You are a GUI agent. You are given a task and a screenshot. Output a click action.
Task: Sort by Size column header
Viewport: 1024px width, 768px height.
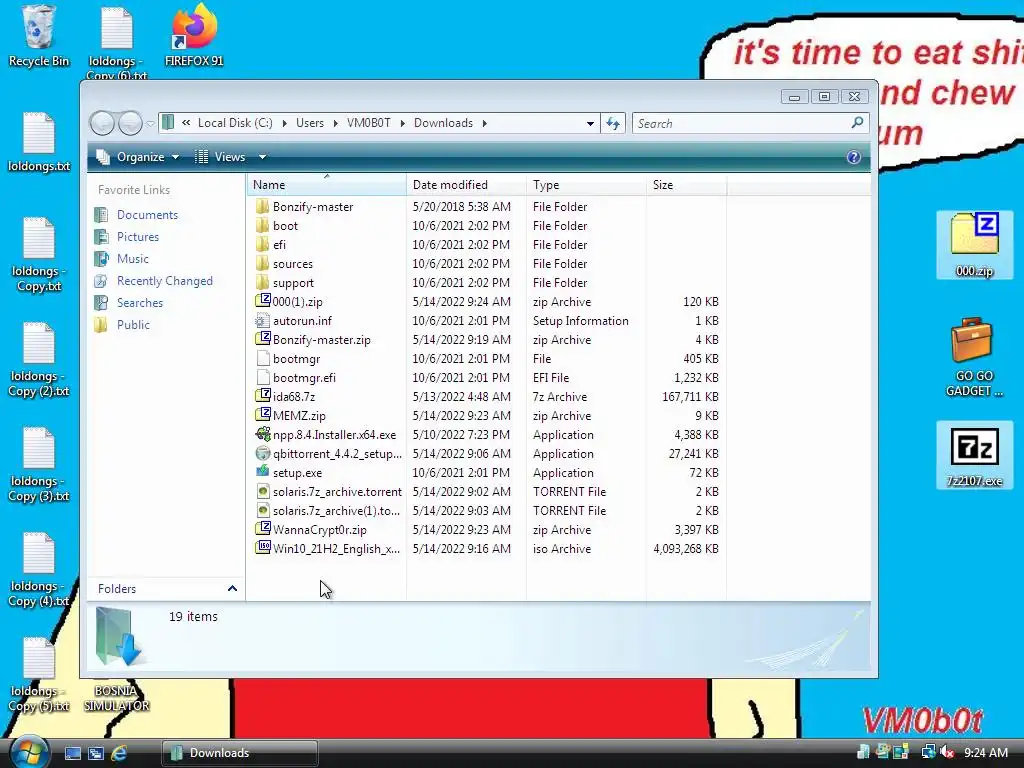point(686,185)
